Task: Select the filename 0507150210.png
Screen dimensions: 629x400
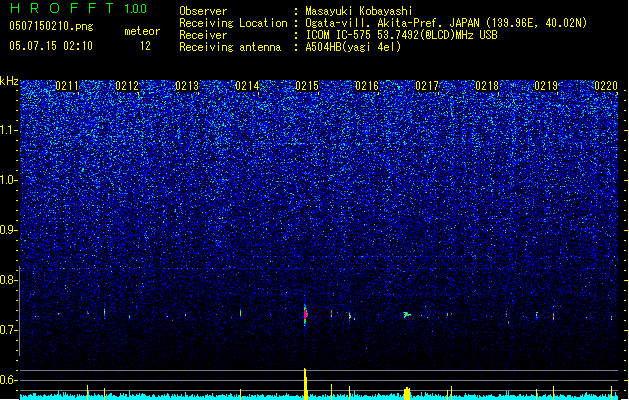Action: (51, 26)
